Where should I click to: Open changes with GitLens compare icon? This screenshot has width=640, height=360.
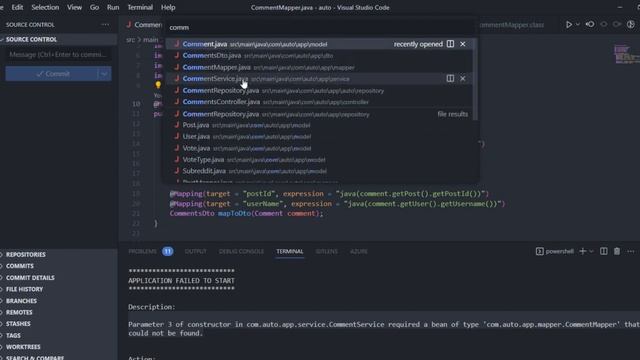(x=590, y=24)
